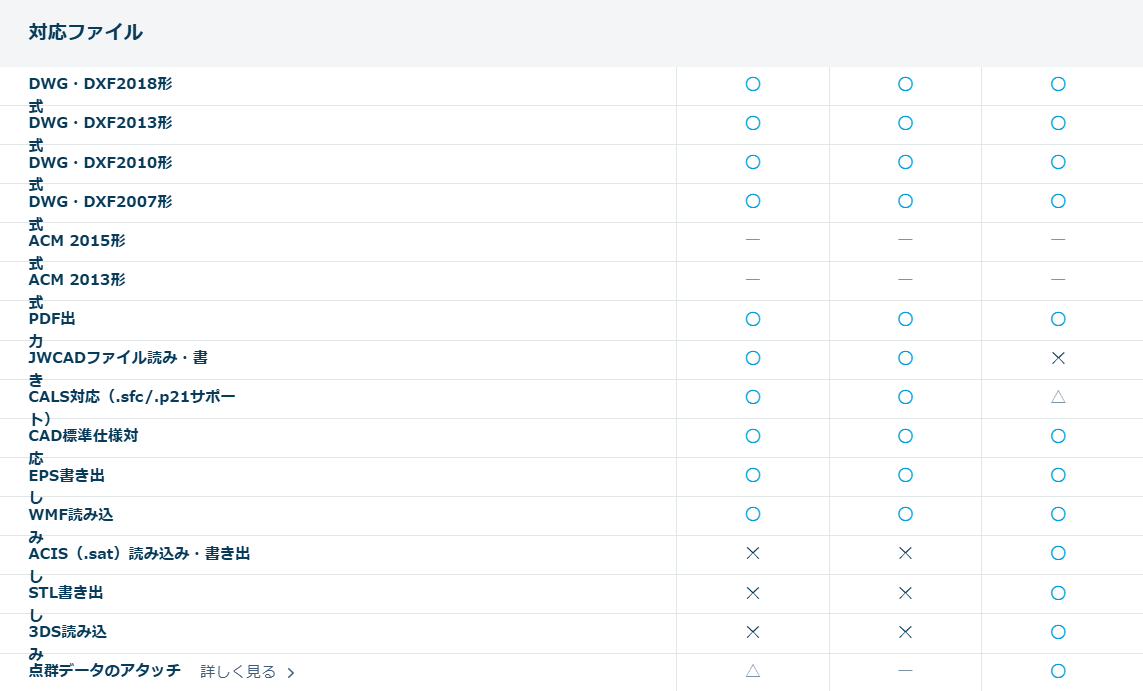Select the DWG・DXF2013形式 row label
Viewport: 1143px width, 691px height.
[100, 123]
